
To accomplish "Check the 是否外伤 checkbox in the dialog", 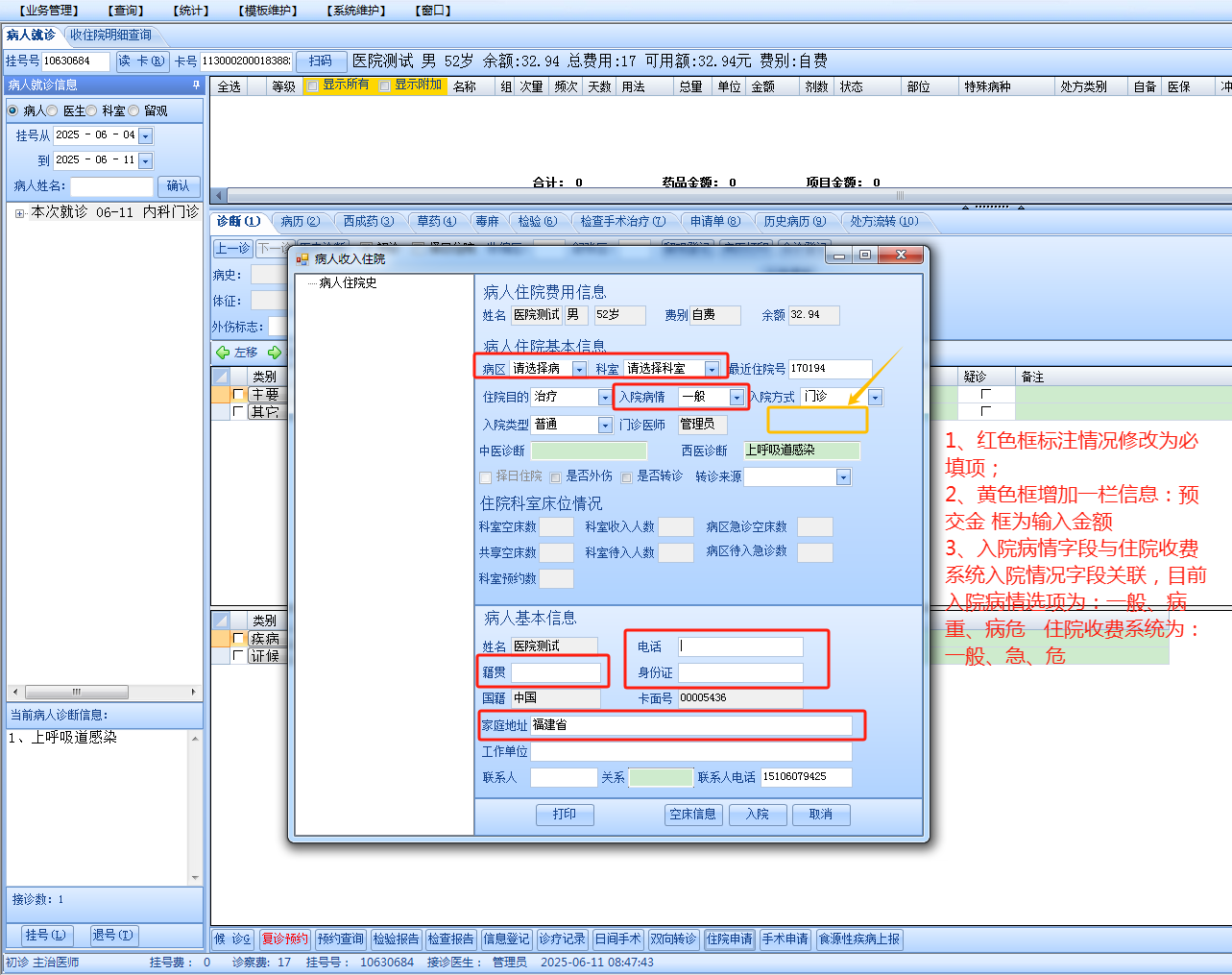I will coord(555,477).
